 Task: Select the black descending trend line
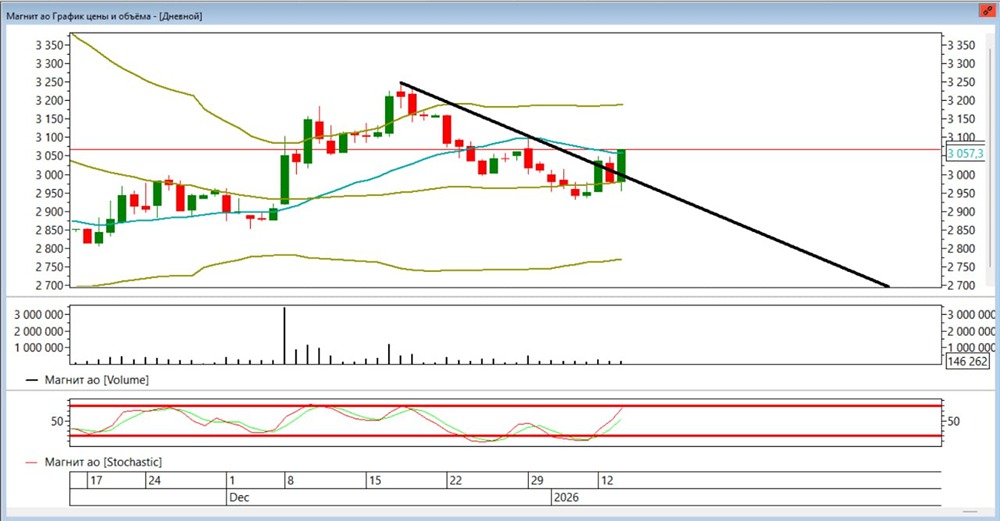point(644,184)
